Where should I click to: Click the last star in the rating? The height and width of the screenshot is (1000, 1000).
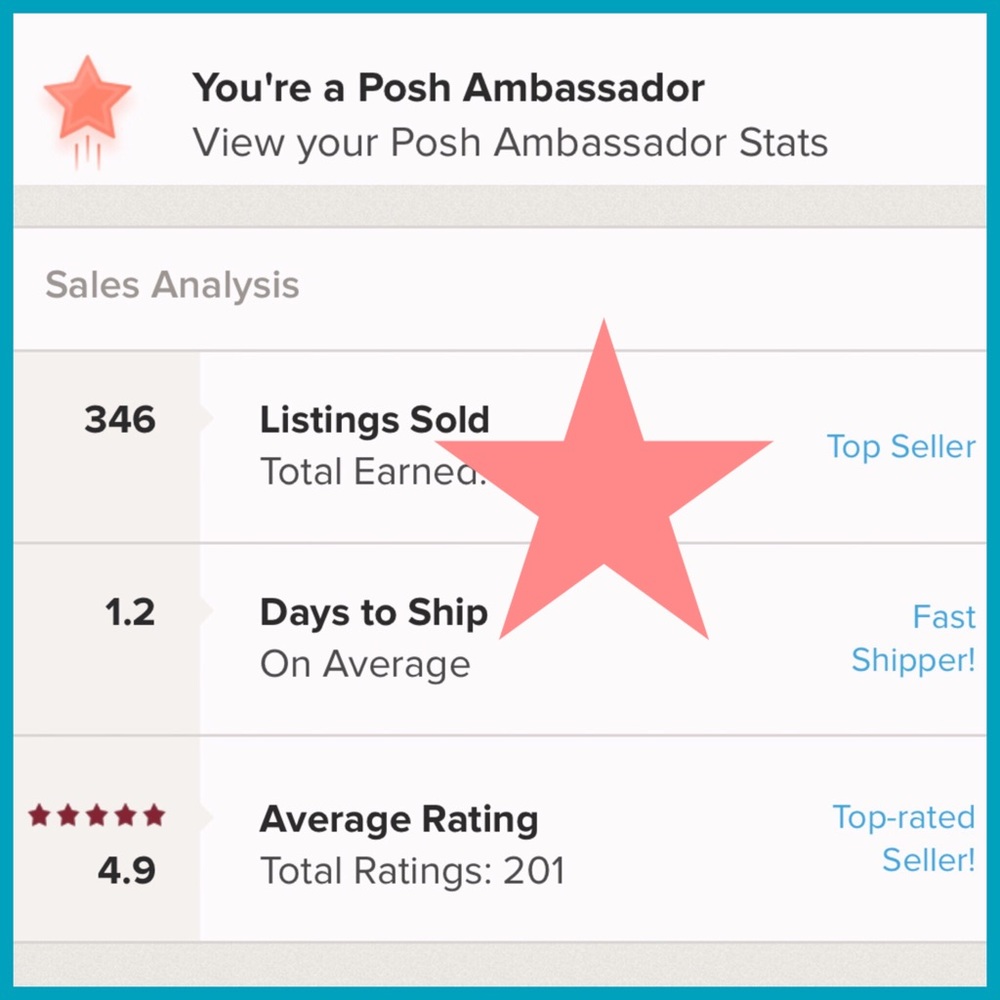coord(153,816)
